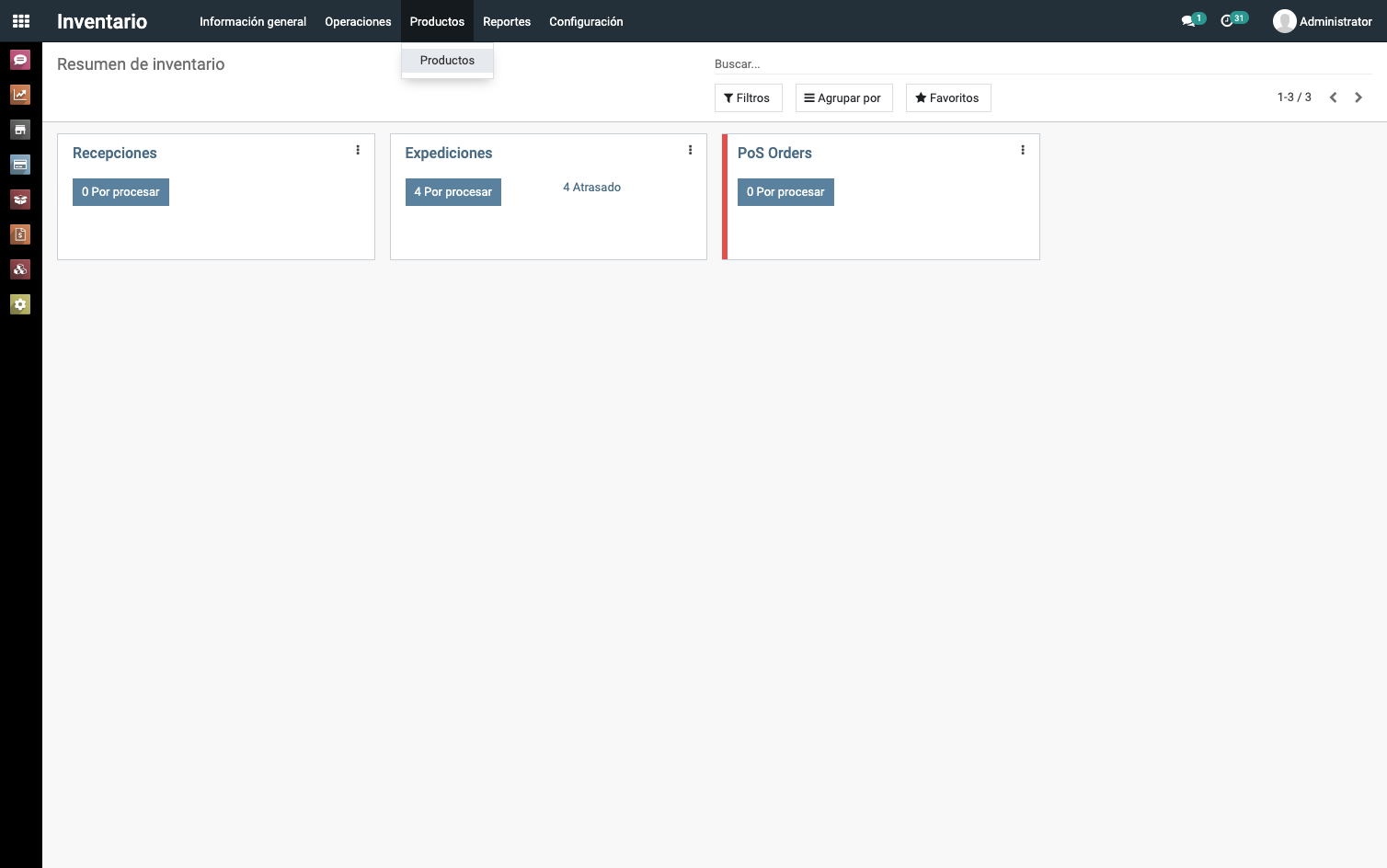Go to the next page arrow
This screenshot has height=868, width=1387.
click(x=1358, y=97)
